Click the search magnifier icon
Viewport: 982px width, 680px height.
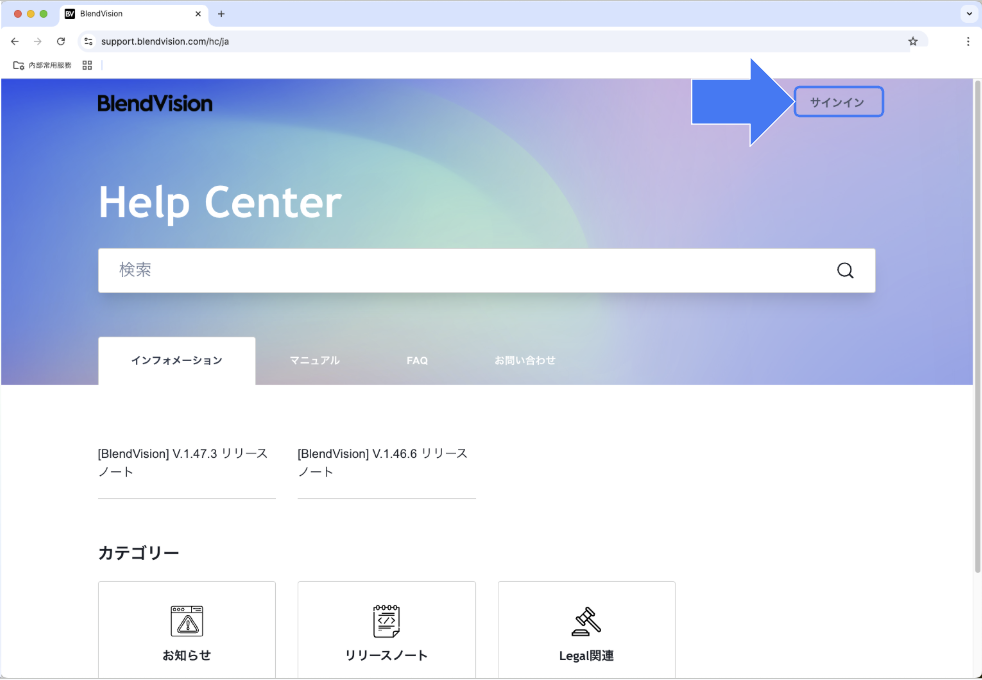[x=845, y=270]
